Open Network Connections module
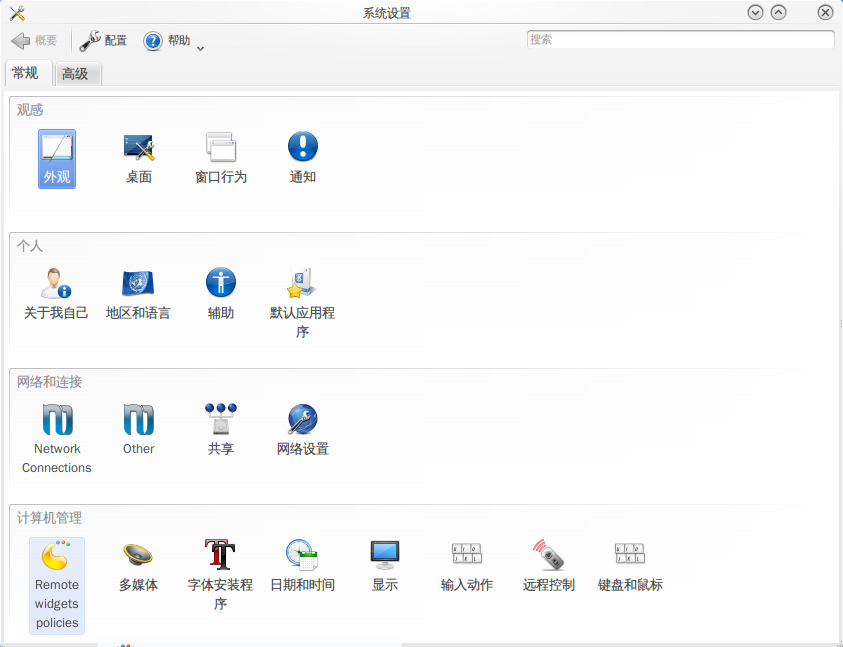Viewport: 843px width, 647px height. (x=57, y=439)
